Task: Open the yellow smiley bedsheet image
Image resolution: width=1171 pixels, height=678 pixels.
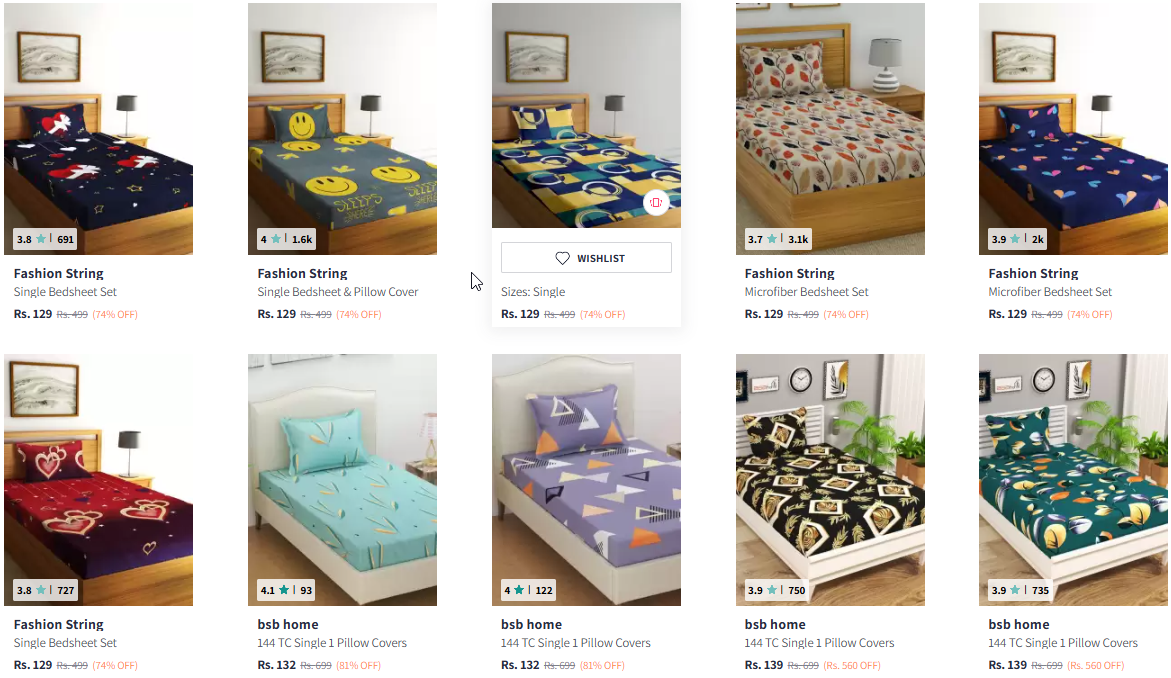Action: coord(342,128)
